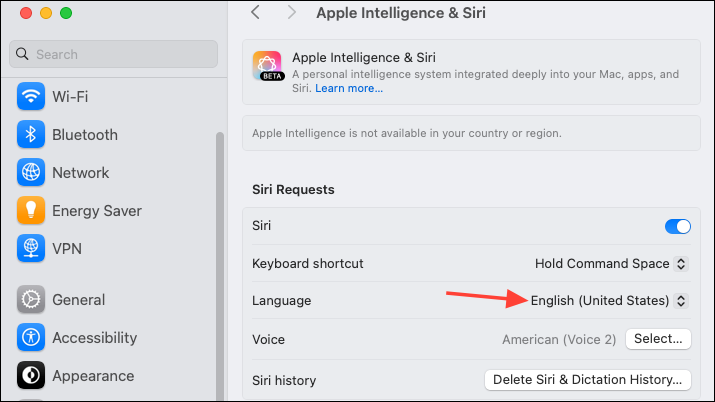
Task: Click the region unavailable notice text
Action: pos(407,133)
